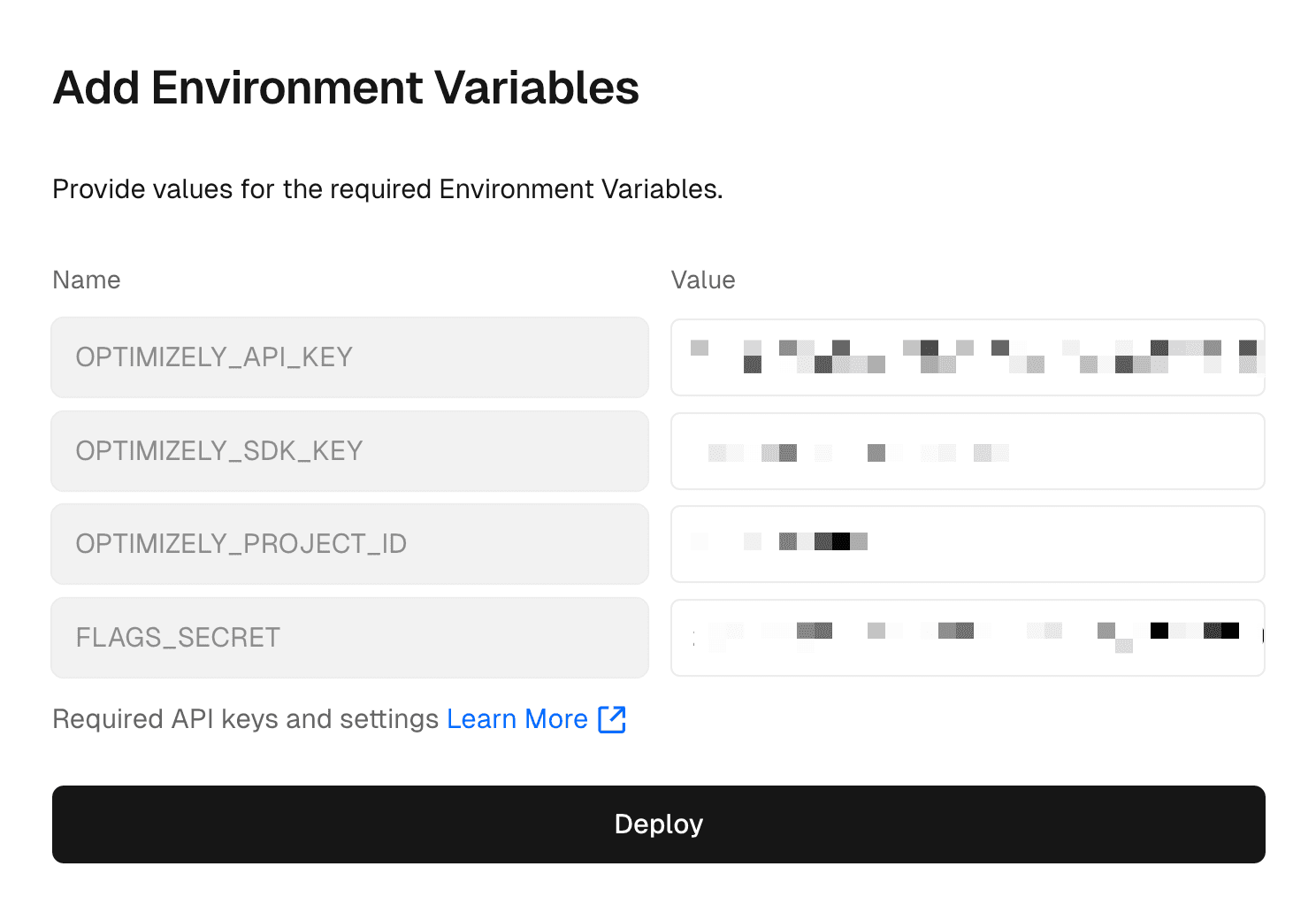Click the Name column label
Image resolution: width=1316 pixels, height=920 pixels.
click(87, 280)
